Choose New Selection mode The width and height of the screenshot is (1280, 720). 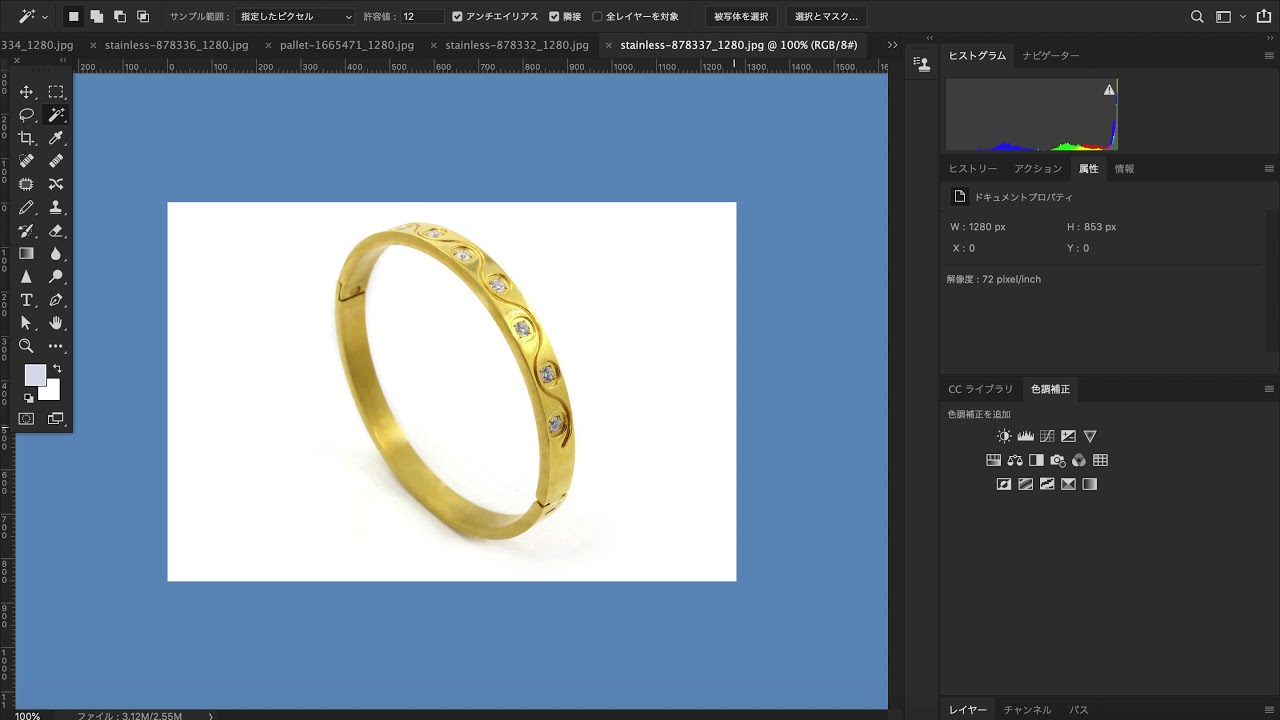74,17
